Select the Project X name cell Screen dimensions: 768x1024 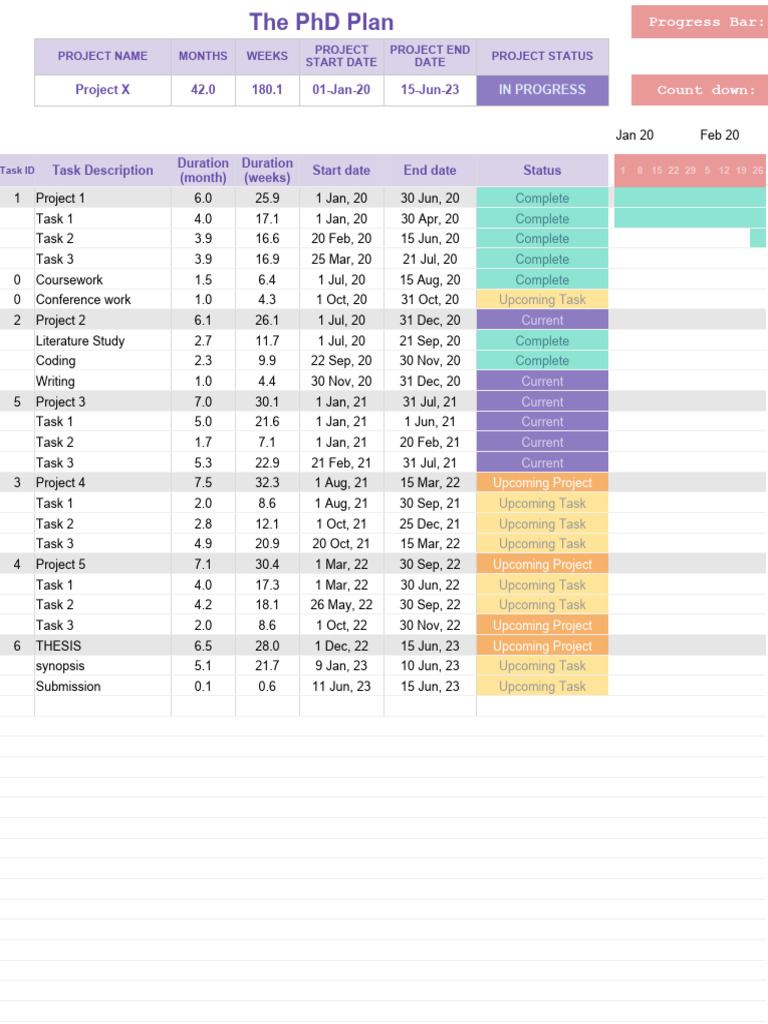coord(103,90)
